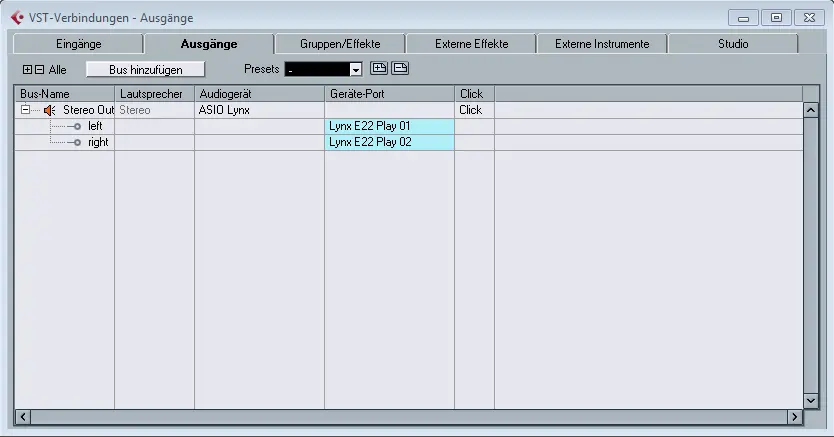Collapse the Stereo Out bus tree
This screenshot has width=834, height=437.
[x=26, y=110]
